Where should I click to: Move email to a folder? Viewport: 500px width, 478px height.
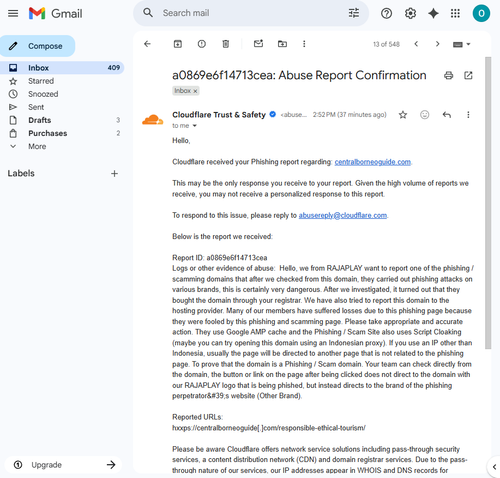282,44
